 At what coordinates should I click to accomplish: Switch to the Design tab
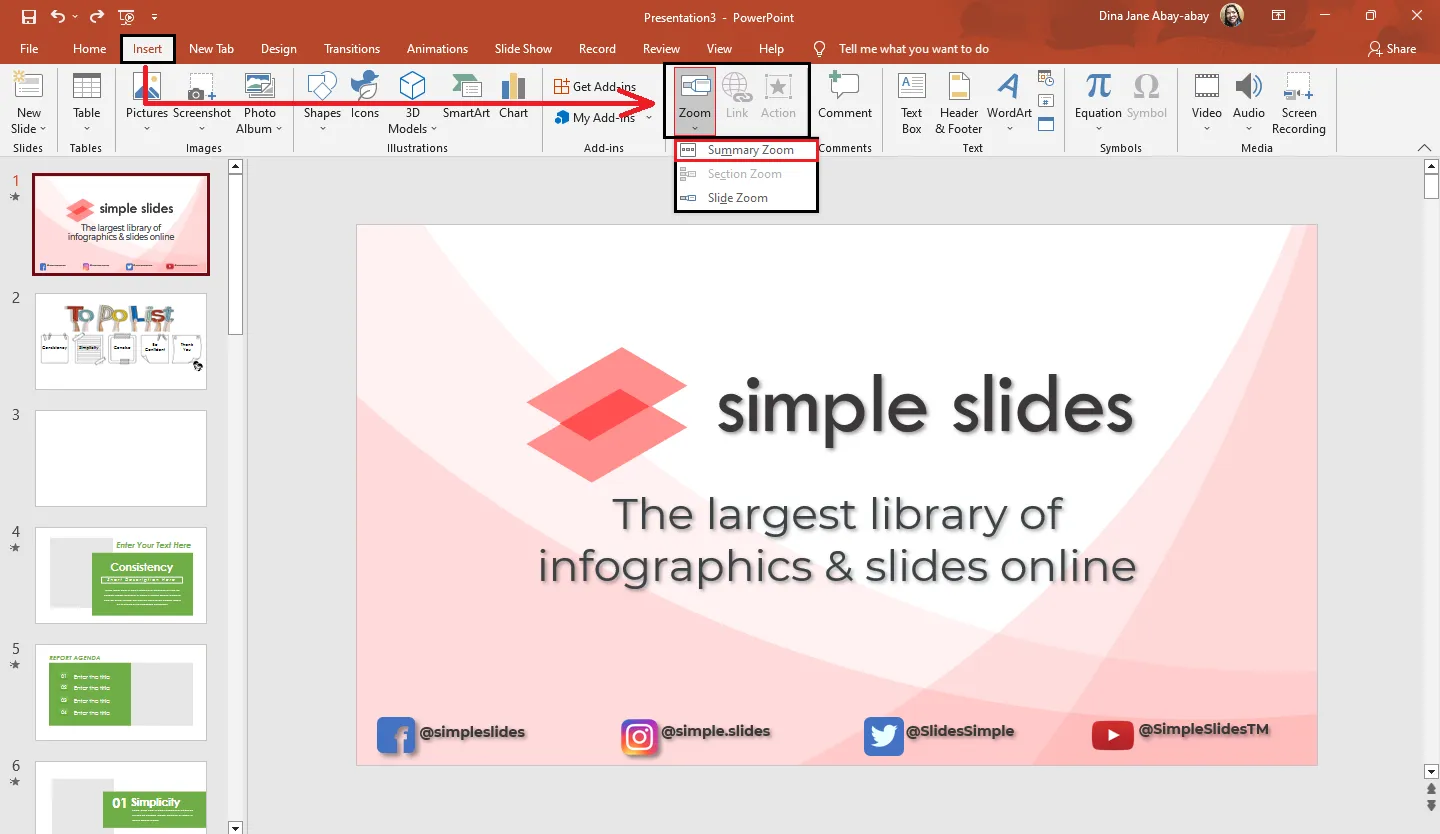(278, 49)
